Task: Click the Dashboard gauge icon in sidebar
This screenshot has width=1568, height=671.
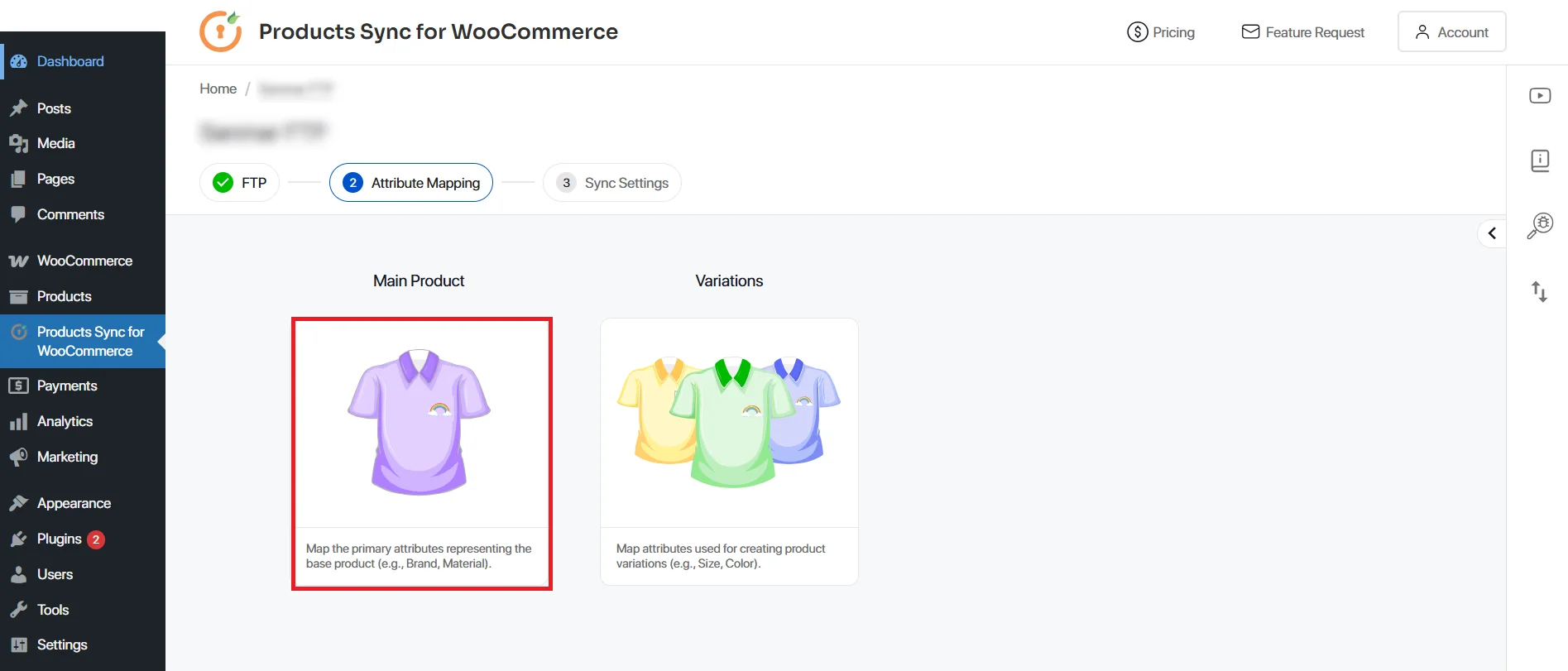Action: [x=18, y=61]
